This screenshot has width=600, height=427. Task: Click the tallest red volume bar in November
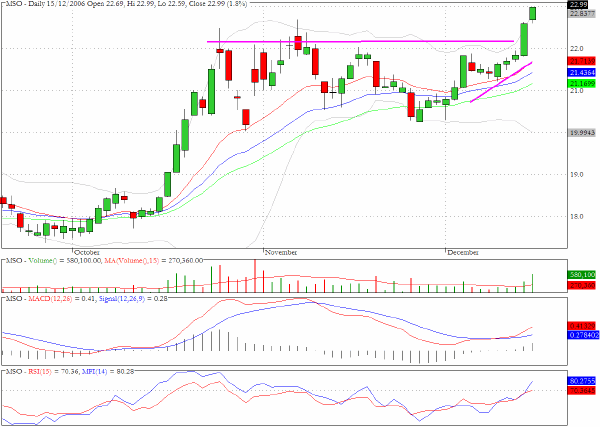click(x=255, y=276)
